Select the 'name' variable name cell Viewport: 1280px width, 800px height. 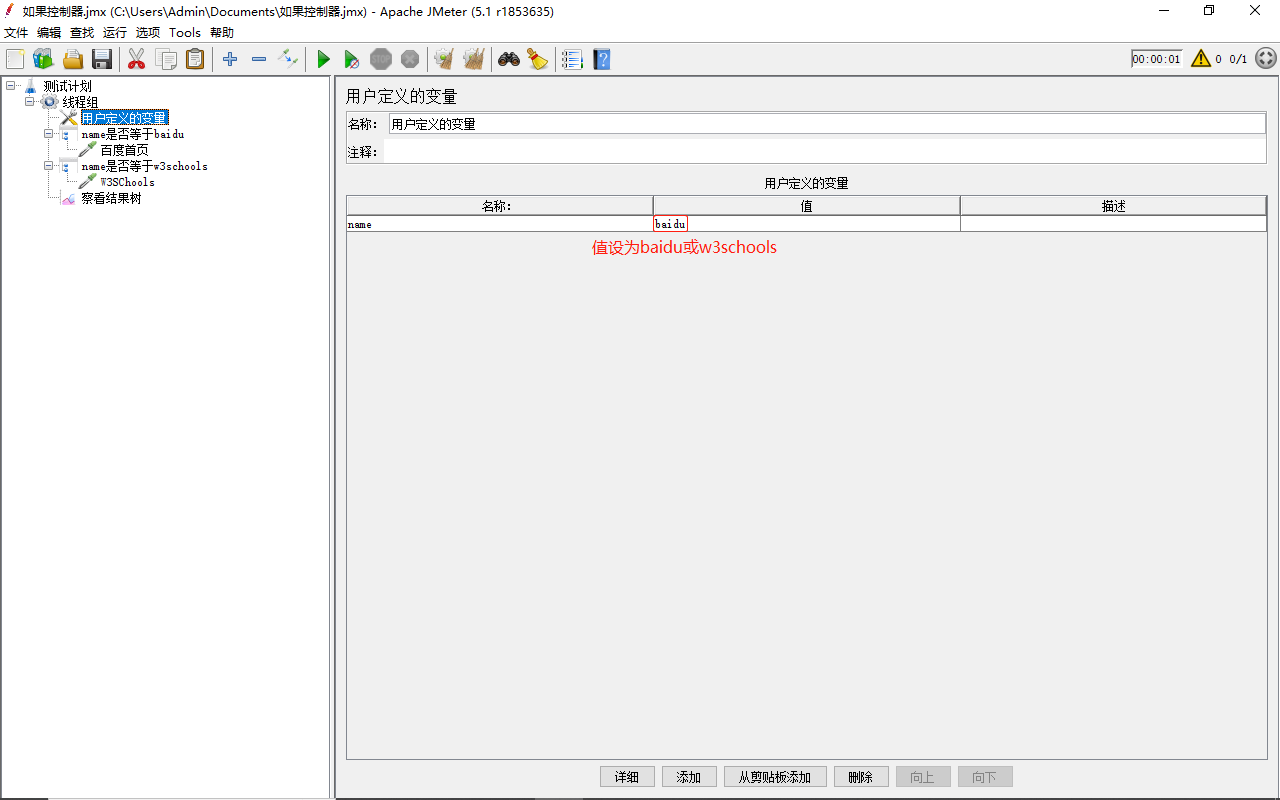coord(500,224)
